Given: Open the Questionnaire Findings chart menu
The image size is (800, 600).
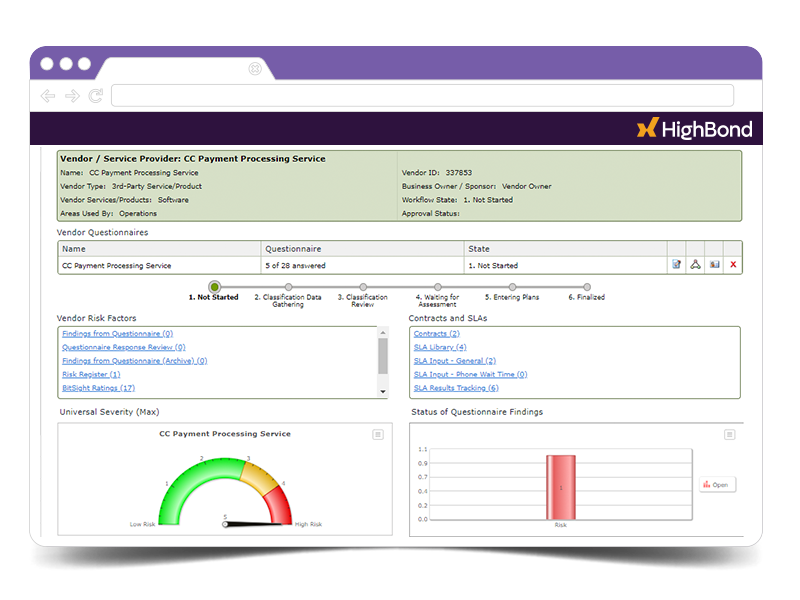Looking at the screenshot, I should [730, 435].
